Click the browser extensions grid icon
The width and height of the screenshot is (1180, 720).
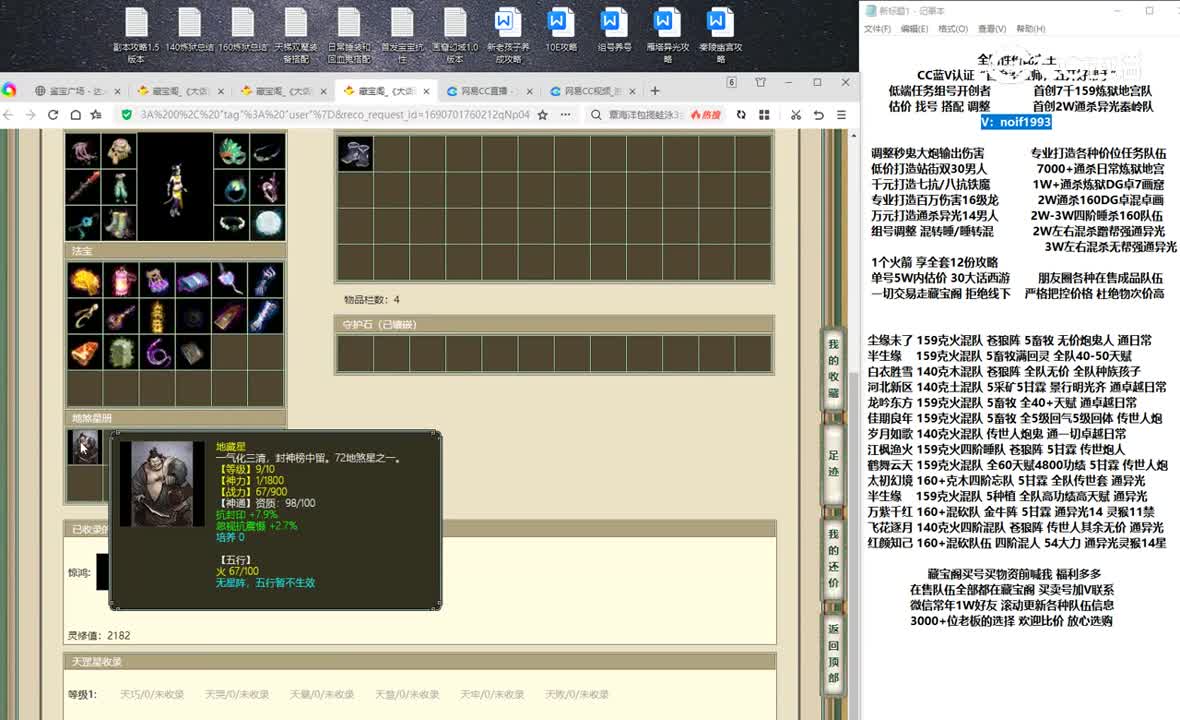point(764,114)
